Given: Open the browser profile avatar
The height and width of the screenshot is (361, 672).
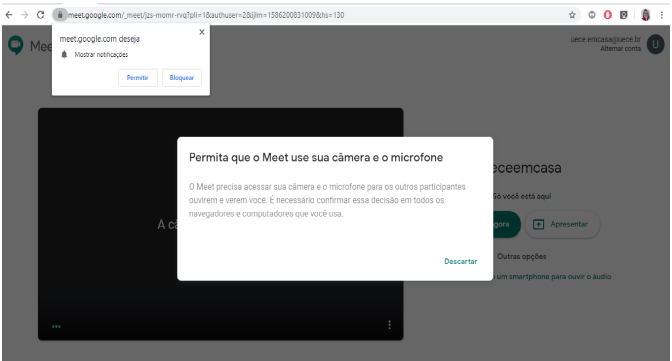Looking at the screenshot, I should 645,15.
